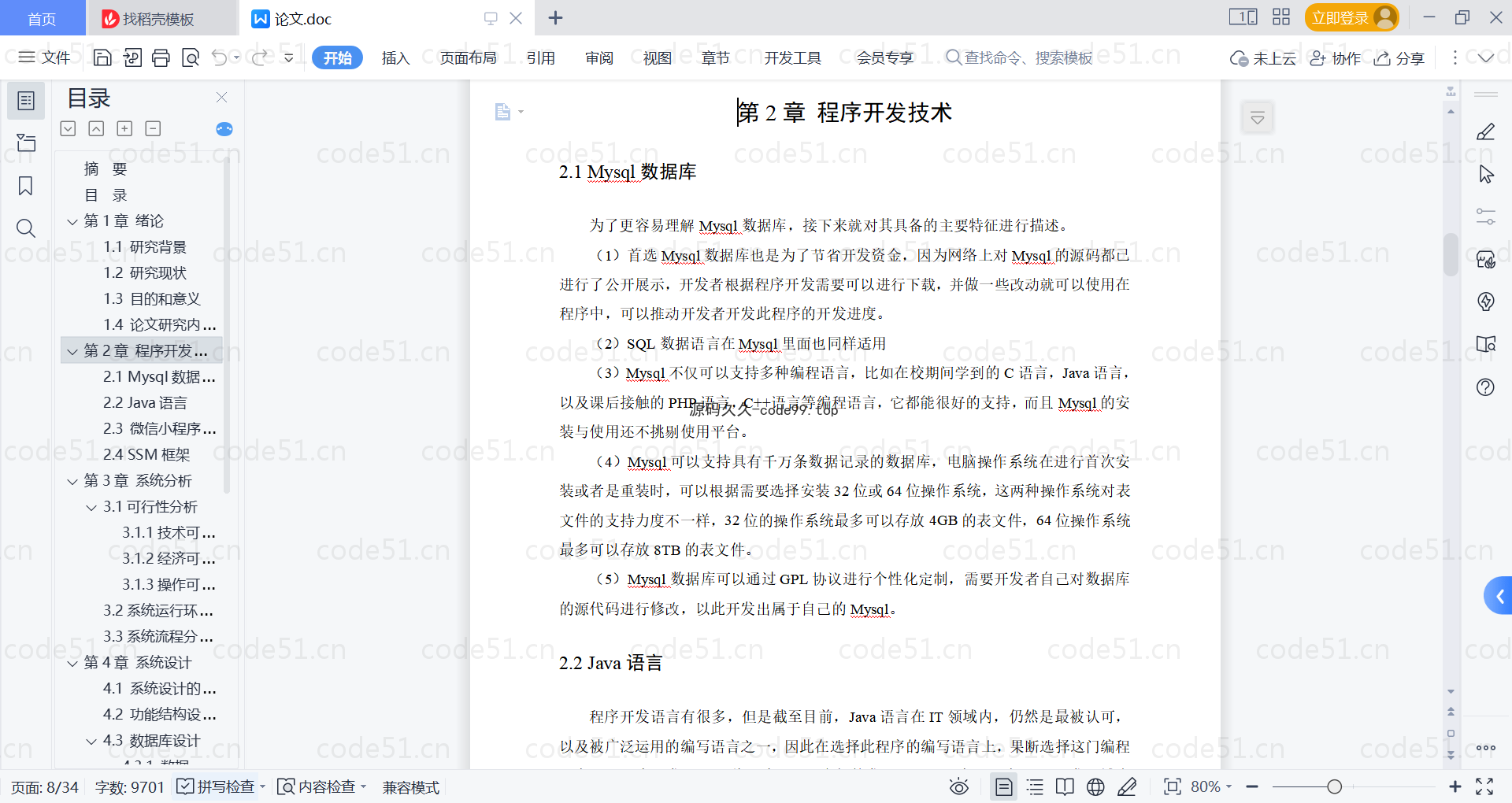Expand all outline levels plus icon
Image resolution: width=1512 pixels, height=803 pixels.
click(x=124, y=128)
